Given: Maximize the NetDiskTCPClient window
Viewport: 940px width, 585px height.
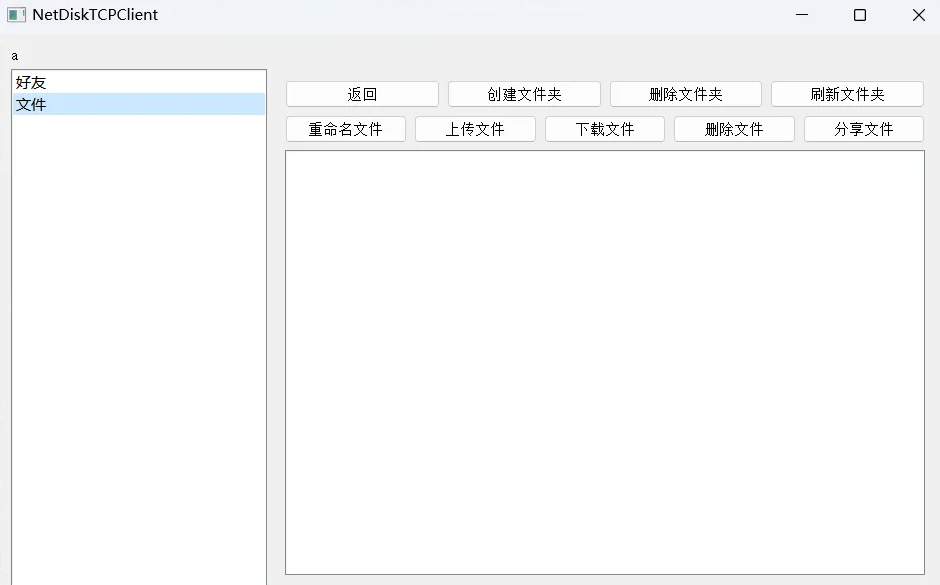Looking at the screenshot, I should point(860,15).
